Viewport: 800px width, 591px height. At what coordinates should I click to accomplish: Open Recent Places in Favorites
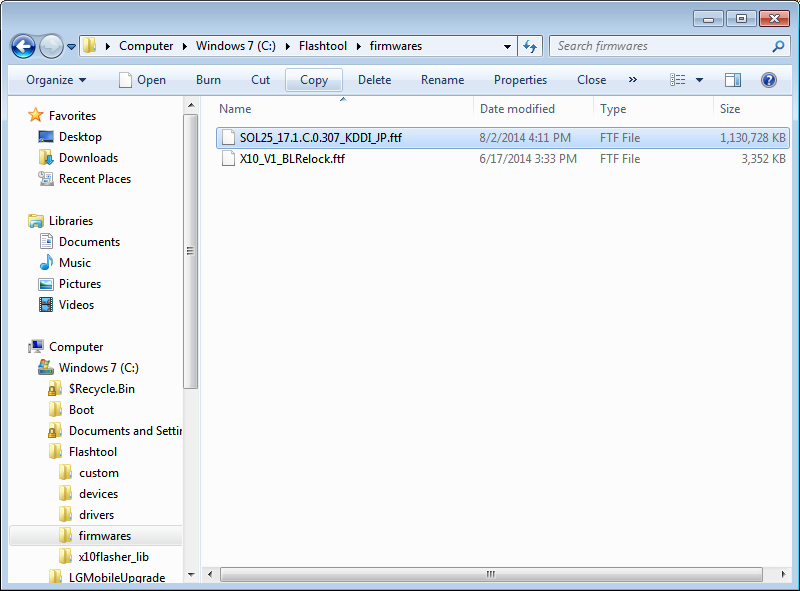pyautogui.click(x=94, y=179)
